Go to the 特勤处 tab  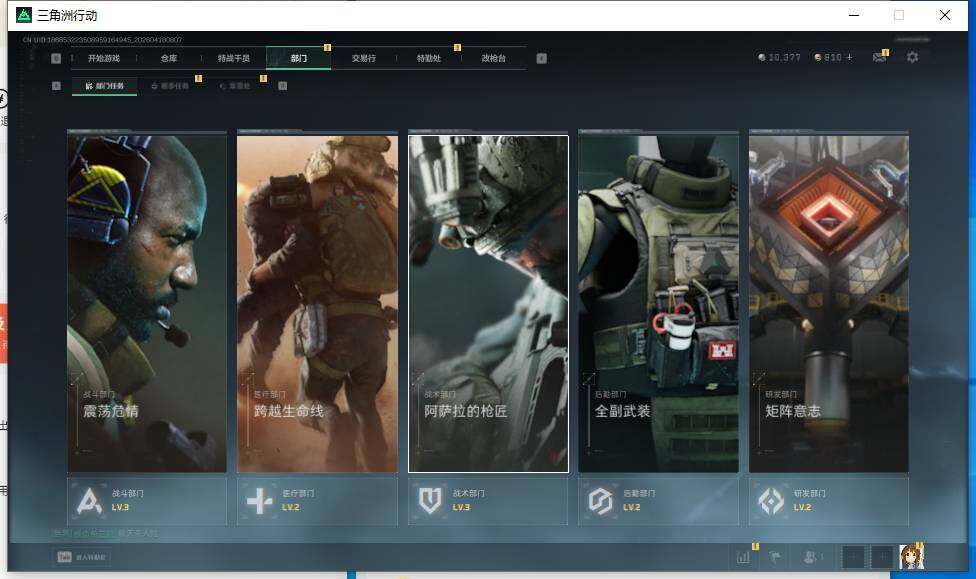click(428, 58)
